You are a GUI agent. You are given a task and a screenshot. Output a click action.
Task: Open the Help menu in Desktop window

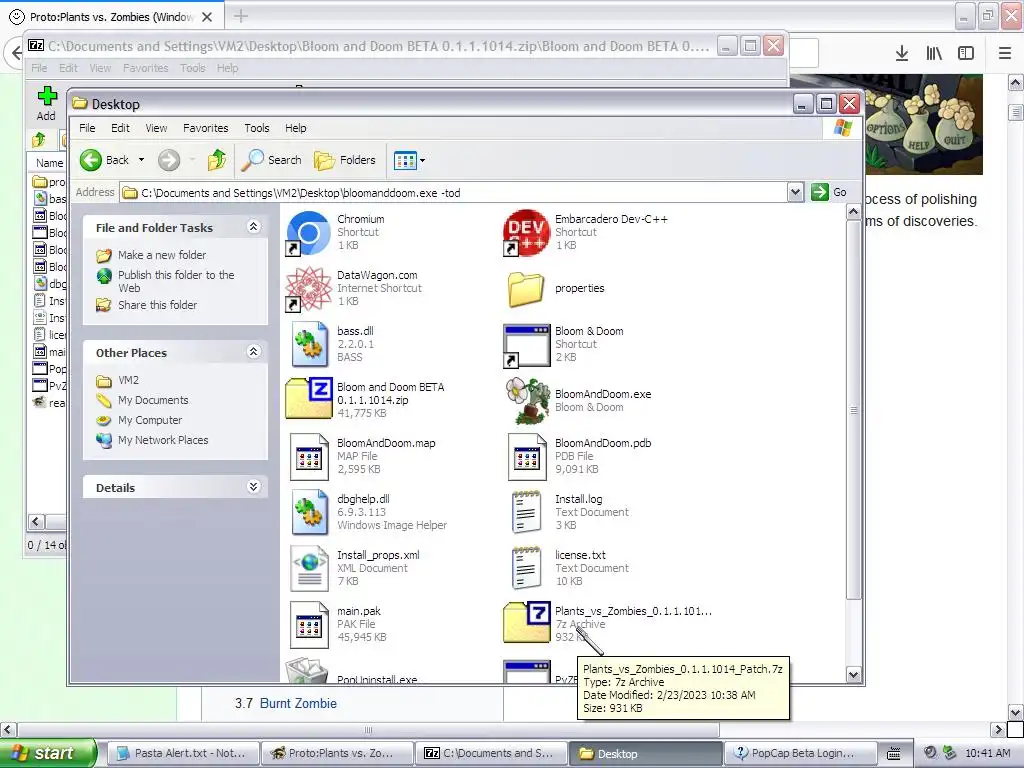click(295, 128)
